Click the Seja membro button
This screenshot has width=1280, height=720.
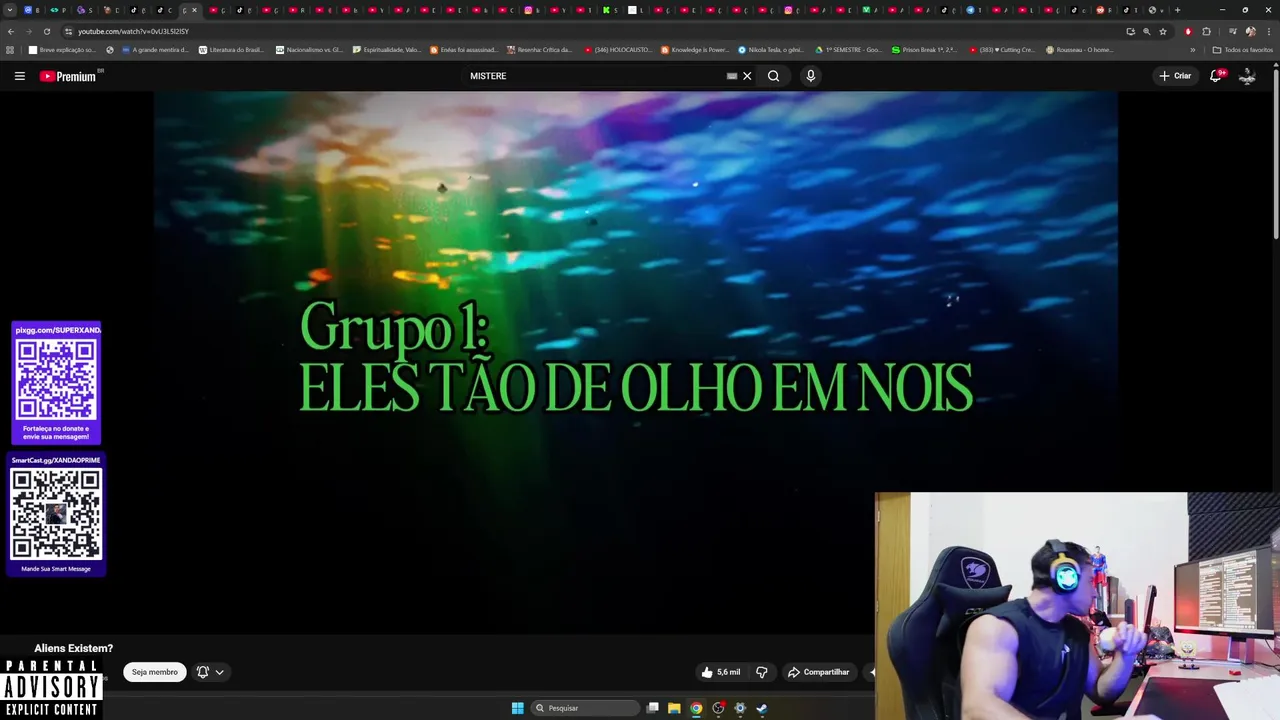[x=155, y=672]
